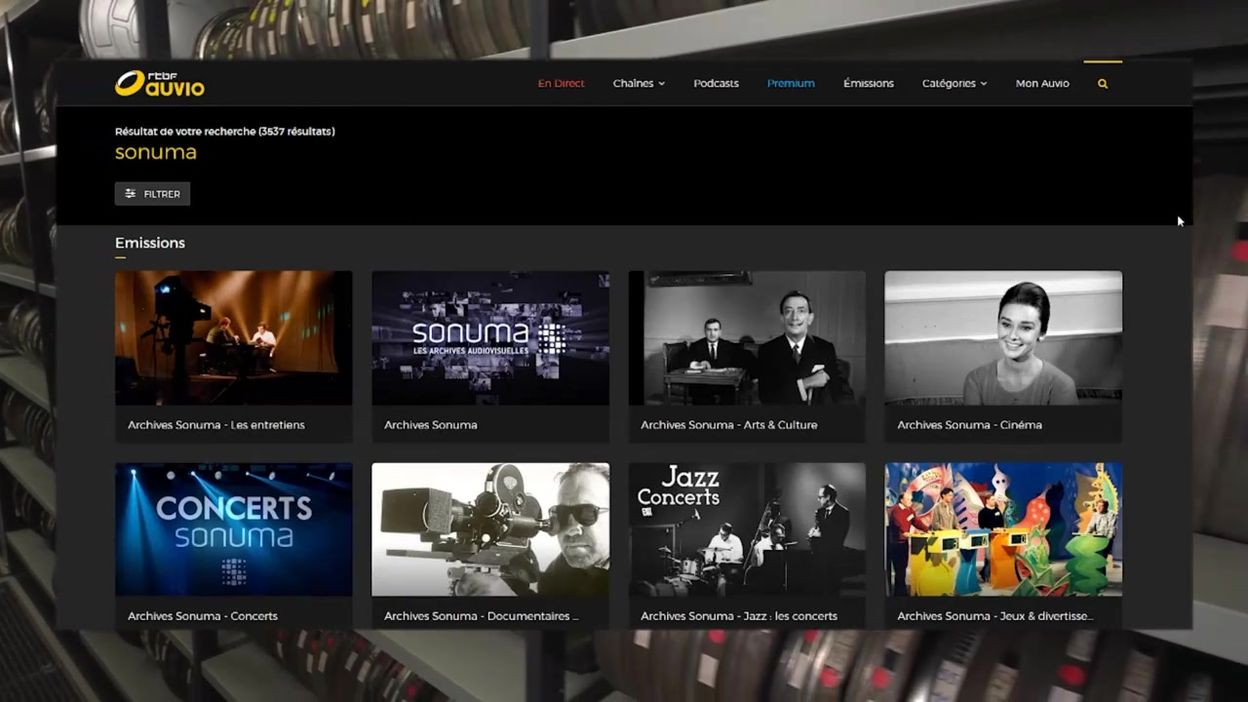Screen dimensions: 1248x702
Task: Open Archives Sonuma - Arts & Culture
Action: 747,338
